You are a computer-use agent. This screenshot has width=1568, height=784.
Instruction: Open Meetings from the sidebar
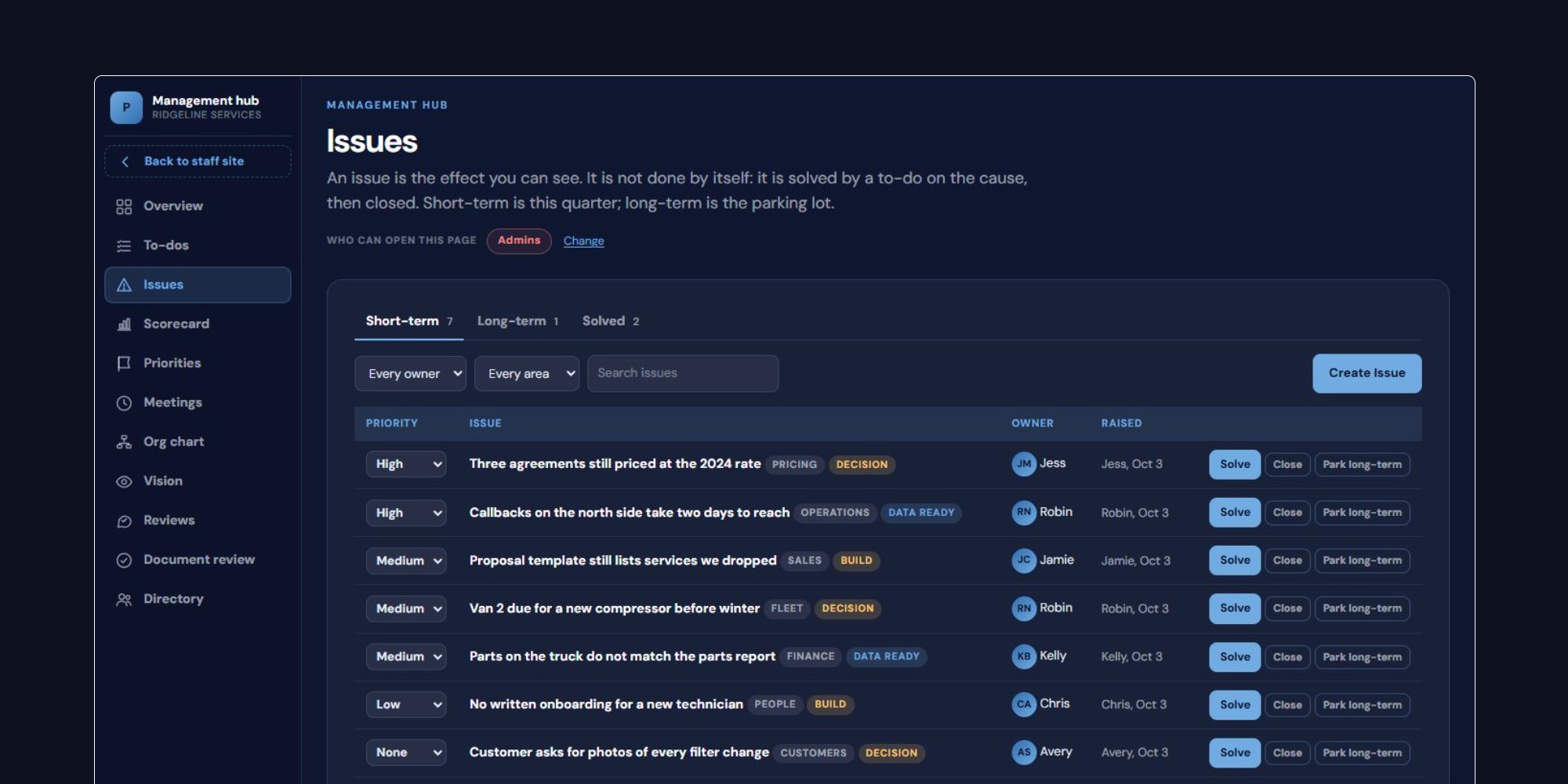[x=198, y=403]
